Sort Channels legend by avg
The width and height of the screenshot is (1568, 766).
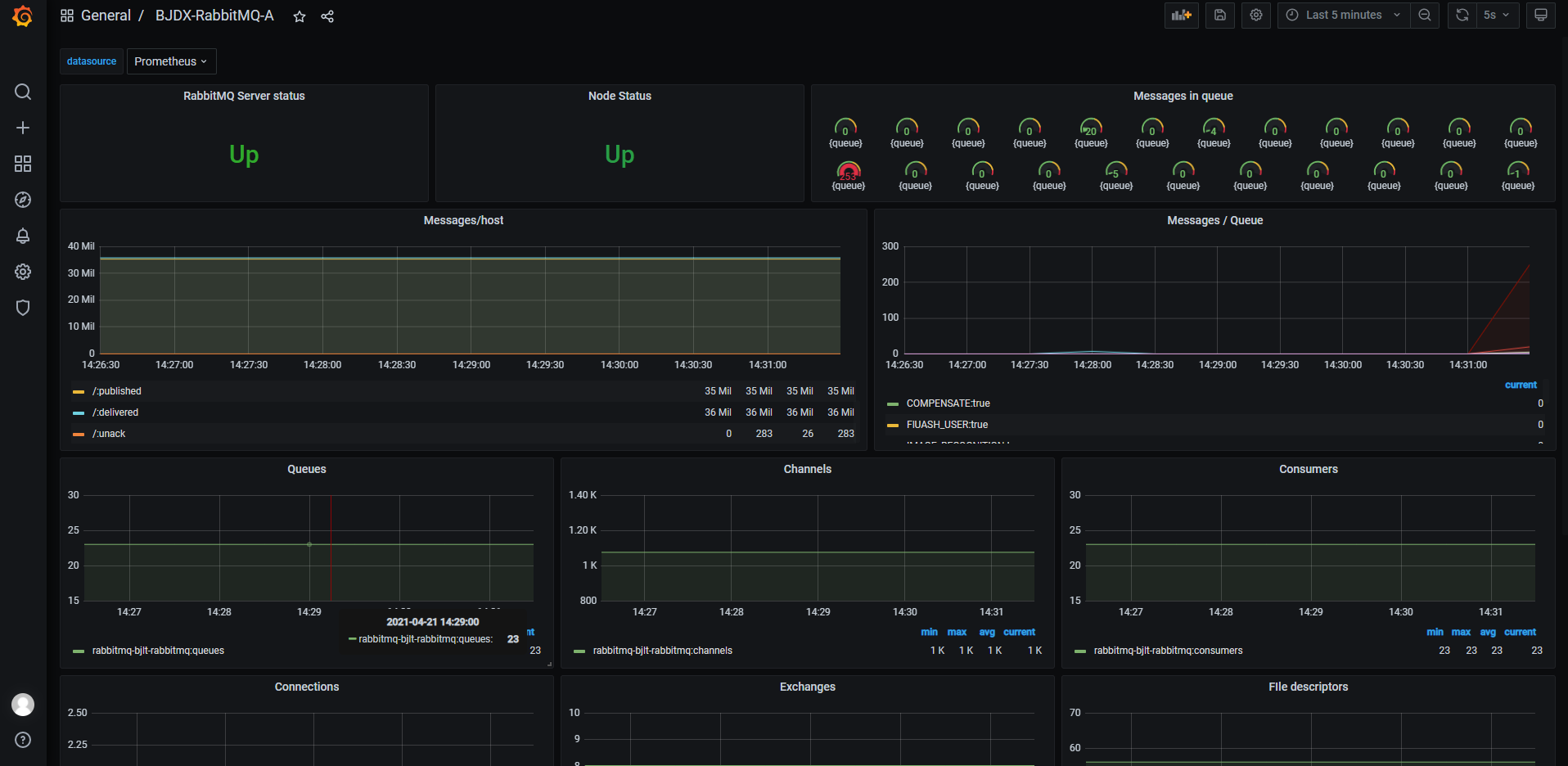tap(987, 632)
